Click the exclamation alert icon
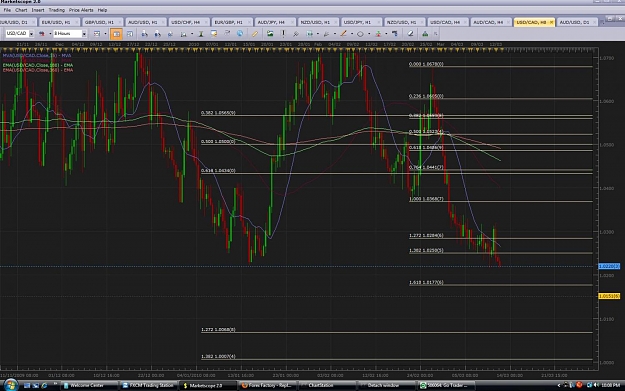The width and height of the screenshot is (625, 391). tap(283, 33)
